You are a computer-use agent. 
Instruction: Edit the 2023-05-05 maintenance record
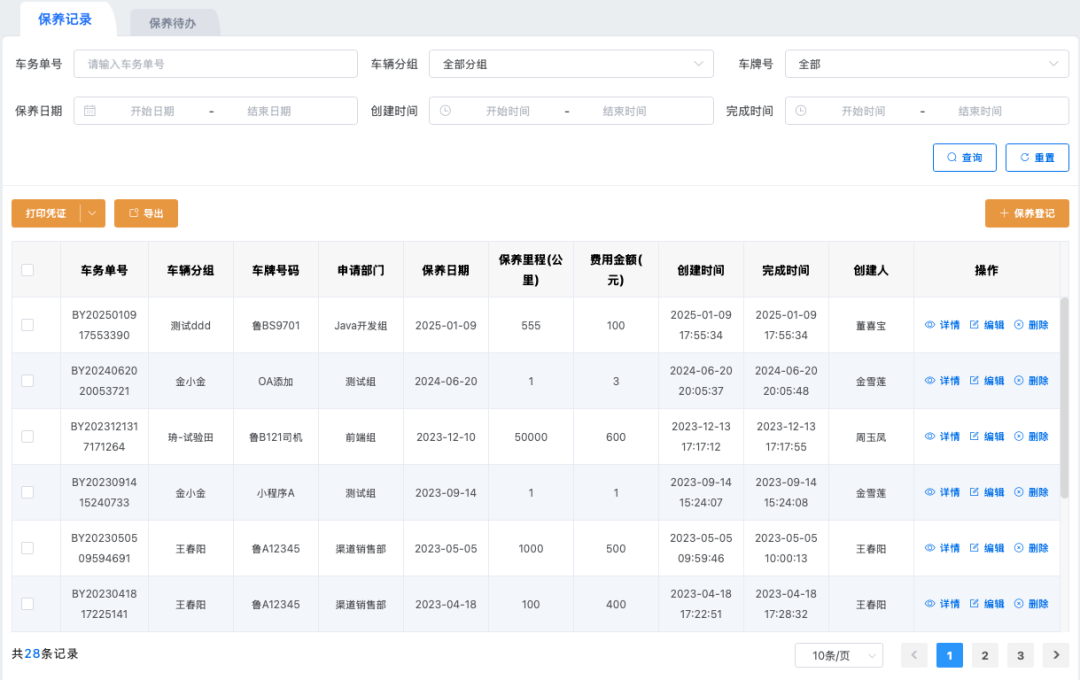coord(986,548)
